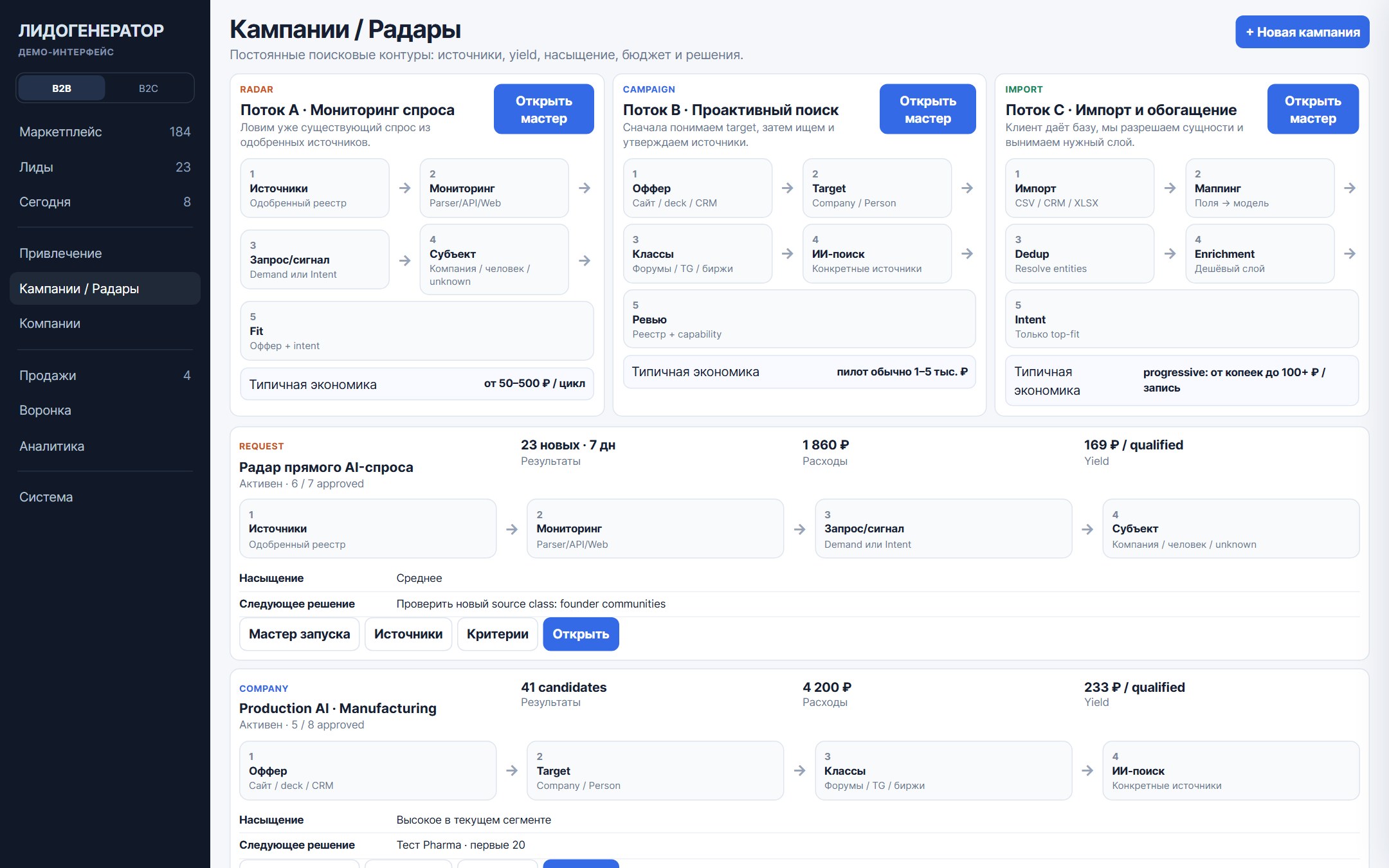Open Источники button for Радар прямого AI-спроса
This screenshot has width=1389, height=868.
tap(408, 634)
